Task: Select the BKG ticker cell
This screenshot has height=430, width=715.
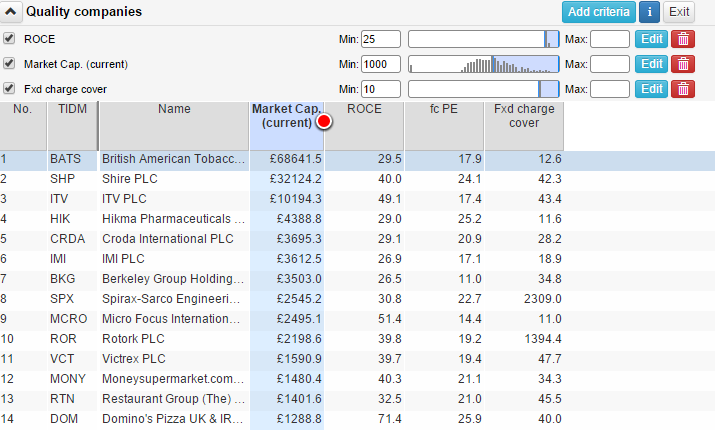Action: coord(62,279)
